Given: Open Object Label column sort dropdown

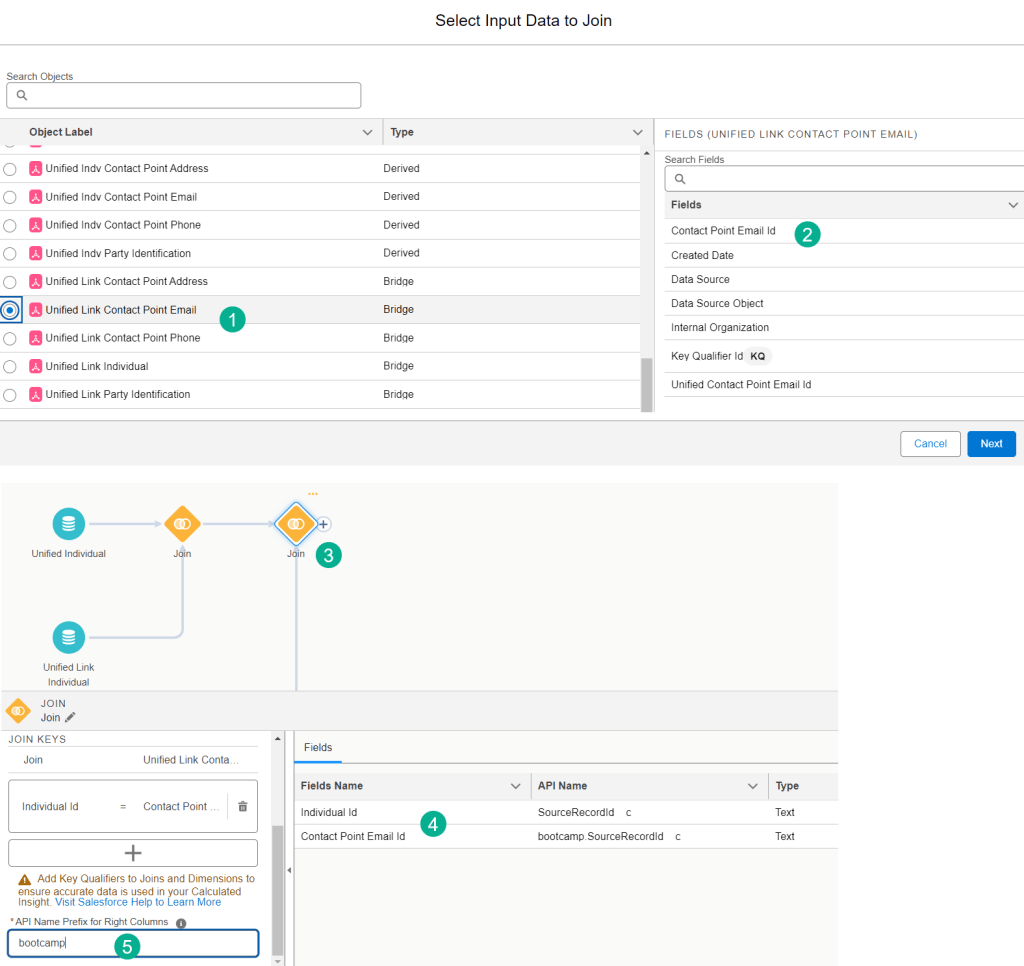Looking at the screenshot, I should [366, 132].
